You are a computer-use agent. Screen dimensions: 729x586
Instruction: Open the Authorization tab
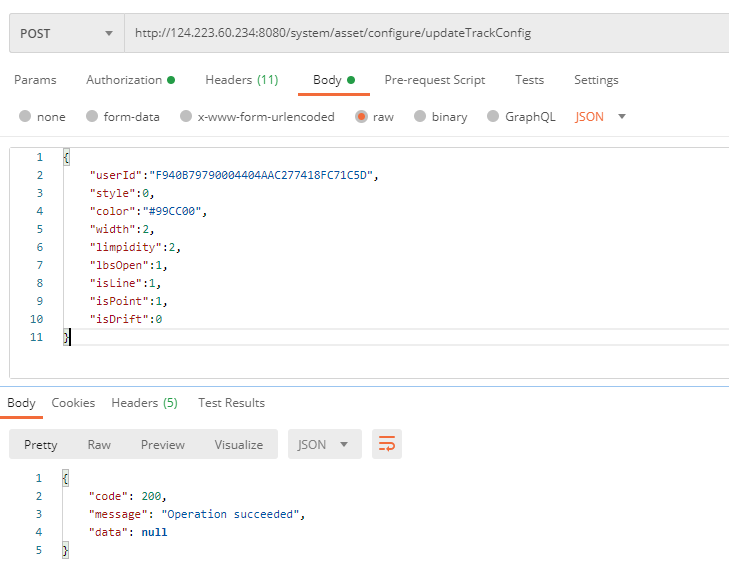pyautogui.click(x=130, y=80)
